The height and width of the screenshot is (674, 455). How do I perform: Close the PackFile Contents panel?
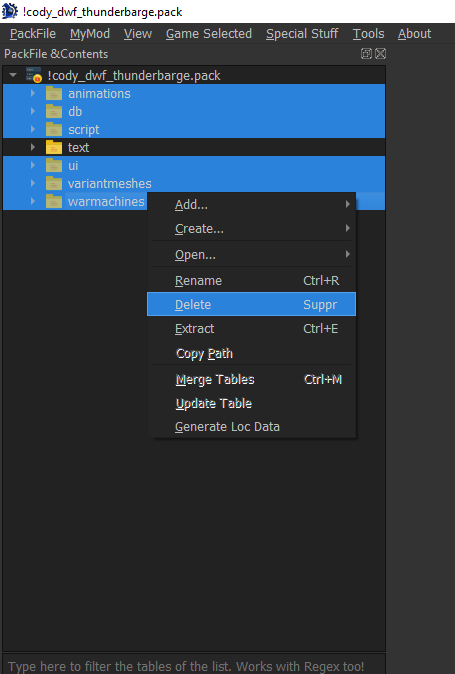(x=380, y=54)
